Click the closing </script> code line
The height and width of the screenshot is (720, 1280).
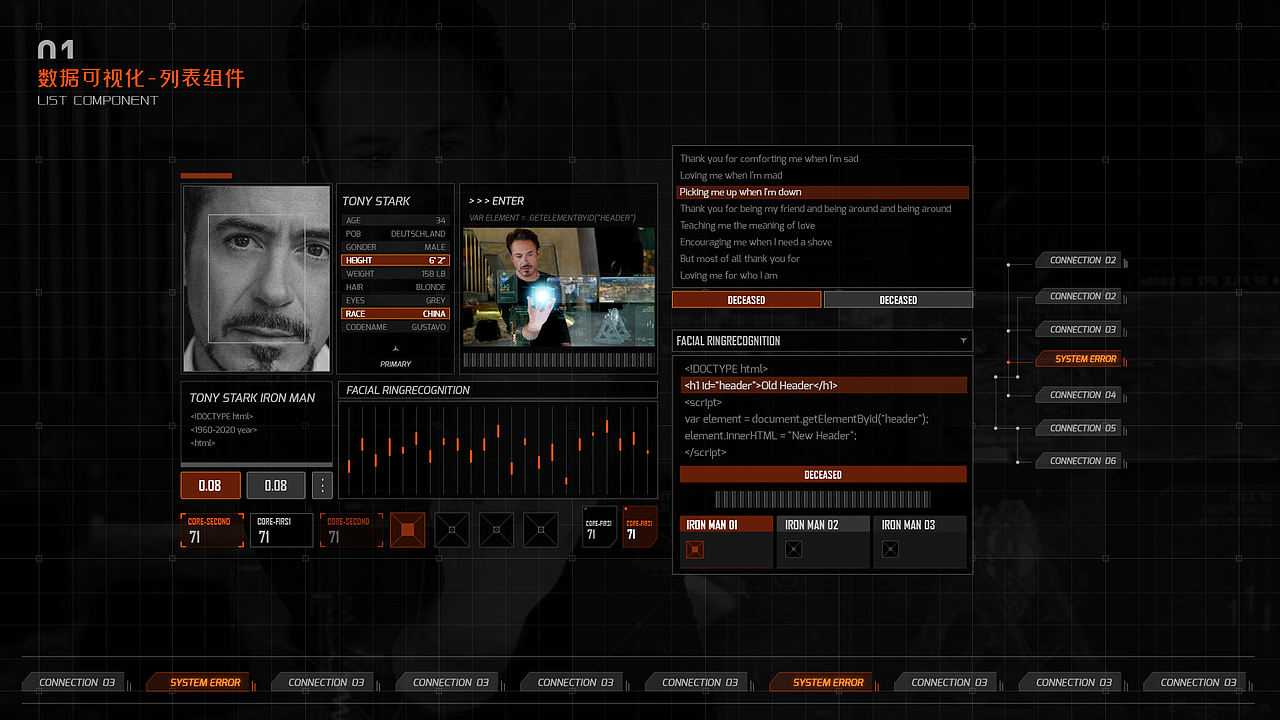click(x=705, y=453)
